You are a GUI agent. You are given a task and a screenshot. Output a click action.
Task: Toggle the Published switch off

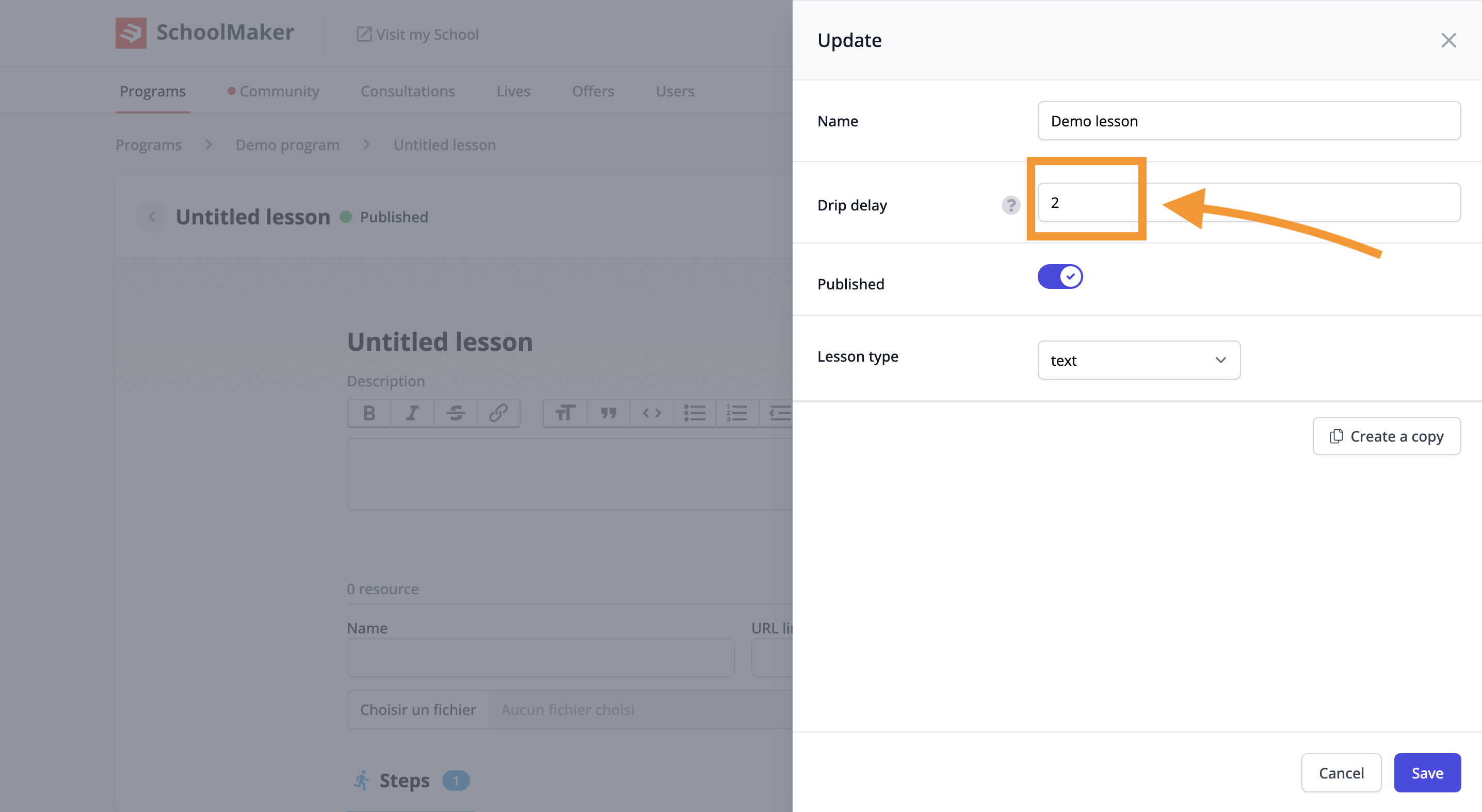1060,277
